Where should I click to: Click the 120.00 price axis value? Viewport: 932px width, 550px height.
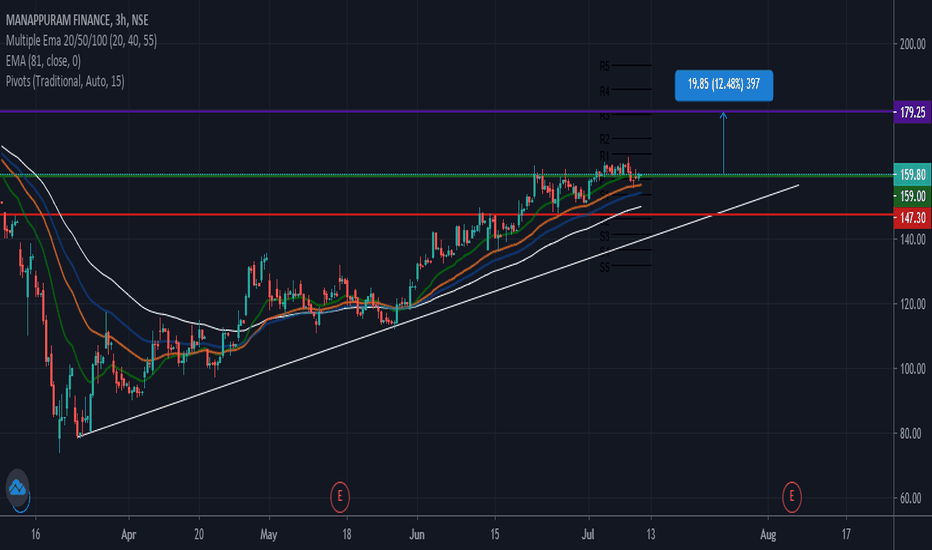tap(912, 304)
